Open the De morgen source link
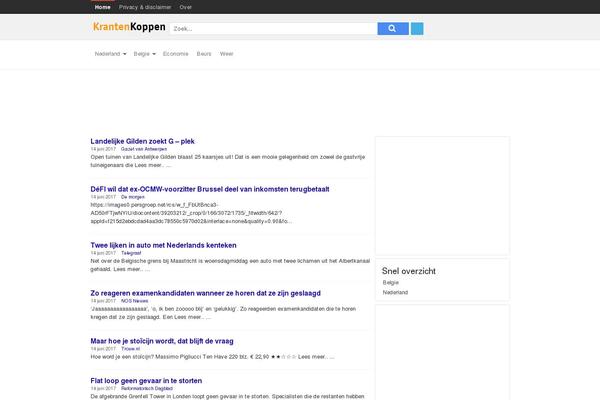This screenshot has height=400, width=600. (133, 197)
